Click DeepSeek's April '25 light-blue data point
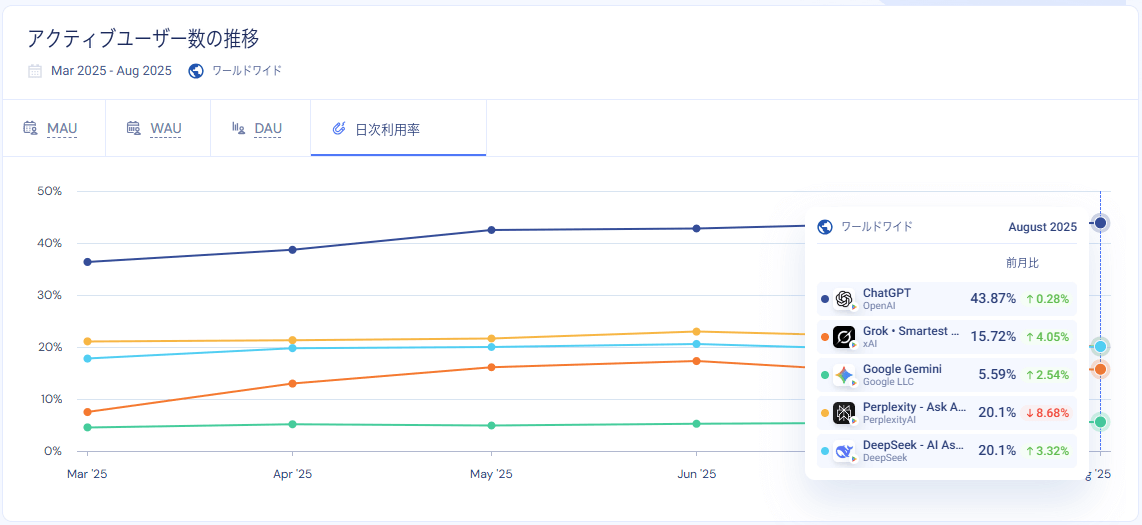This screenshot has height=525, width=1142. click(293, 348)
